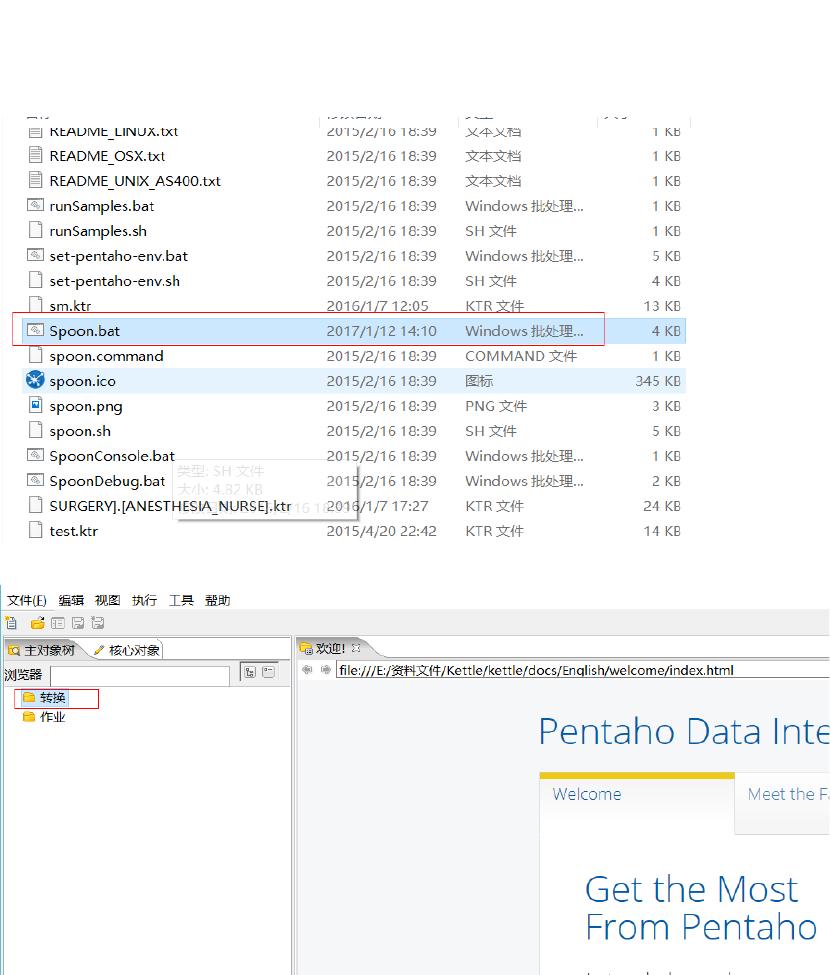Image resolution: width=831 pixels, height=975 pixels.
Task: Click the 345 KB size of spoon.ico
Action: tap(657, 381)
